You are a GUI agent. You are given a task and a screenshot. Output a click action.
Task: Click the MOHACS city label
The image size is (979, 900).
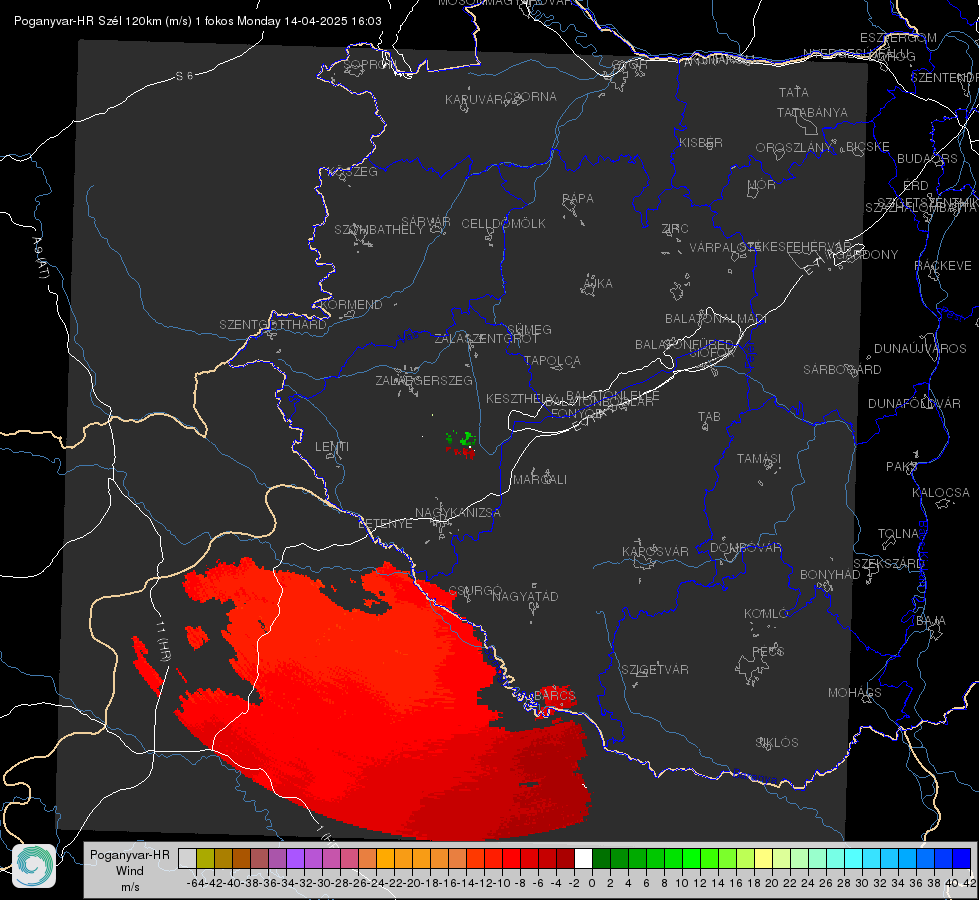855,693
